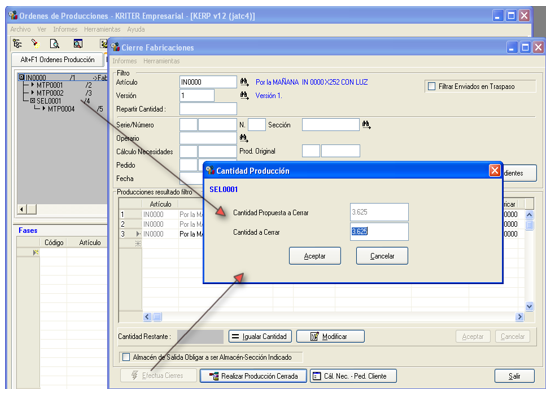
Task: Select MTP0002 tree item
Action: point(50,93)
